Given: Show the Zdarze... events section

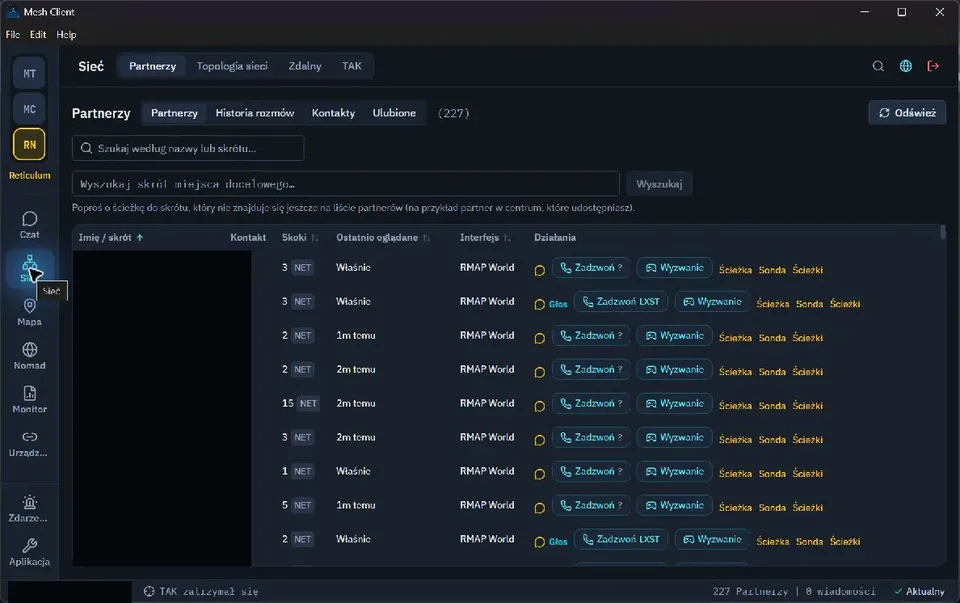Looking at the screenshot, I should [29, 509].
